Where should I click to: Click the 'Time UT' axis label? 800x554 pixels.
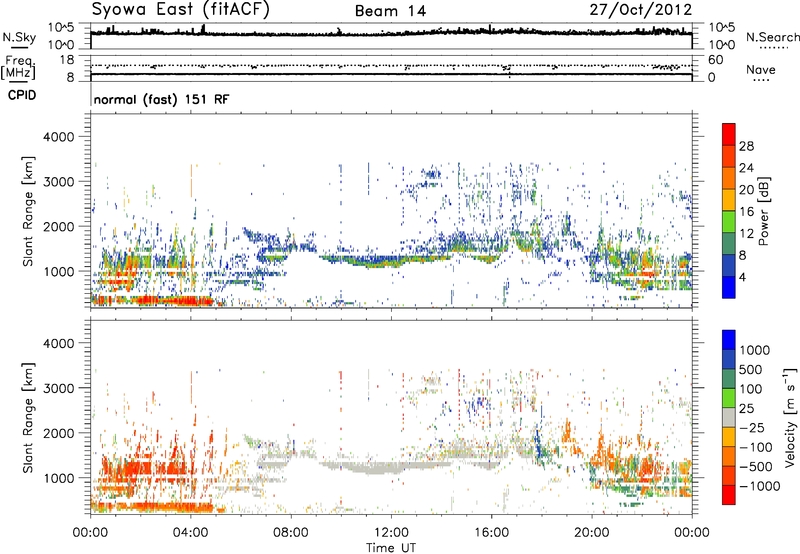tap(391, 547)
